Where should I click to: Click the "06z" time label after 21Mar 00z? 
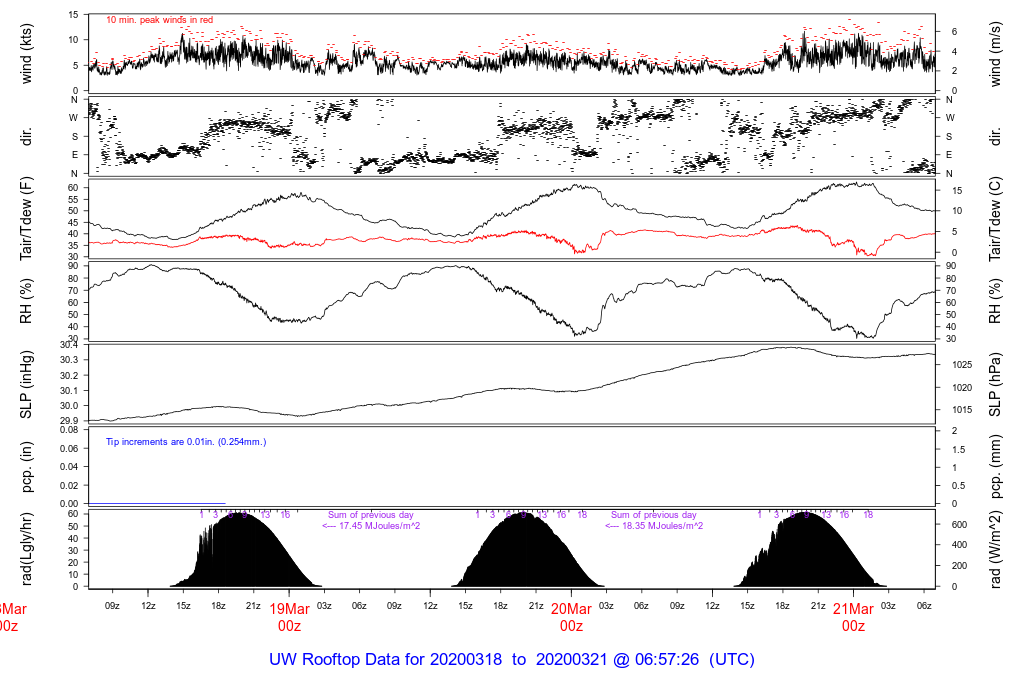click(x=923, y=606)
